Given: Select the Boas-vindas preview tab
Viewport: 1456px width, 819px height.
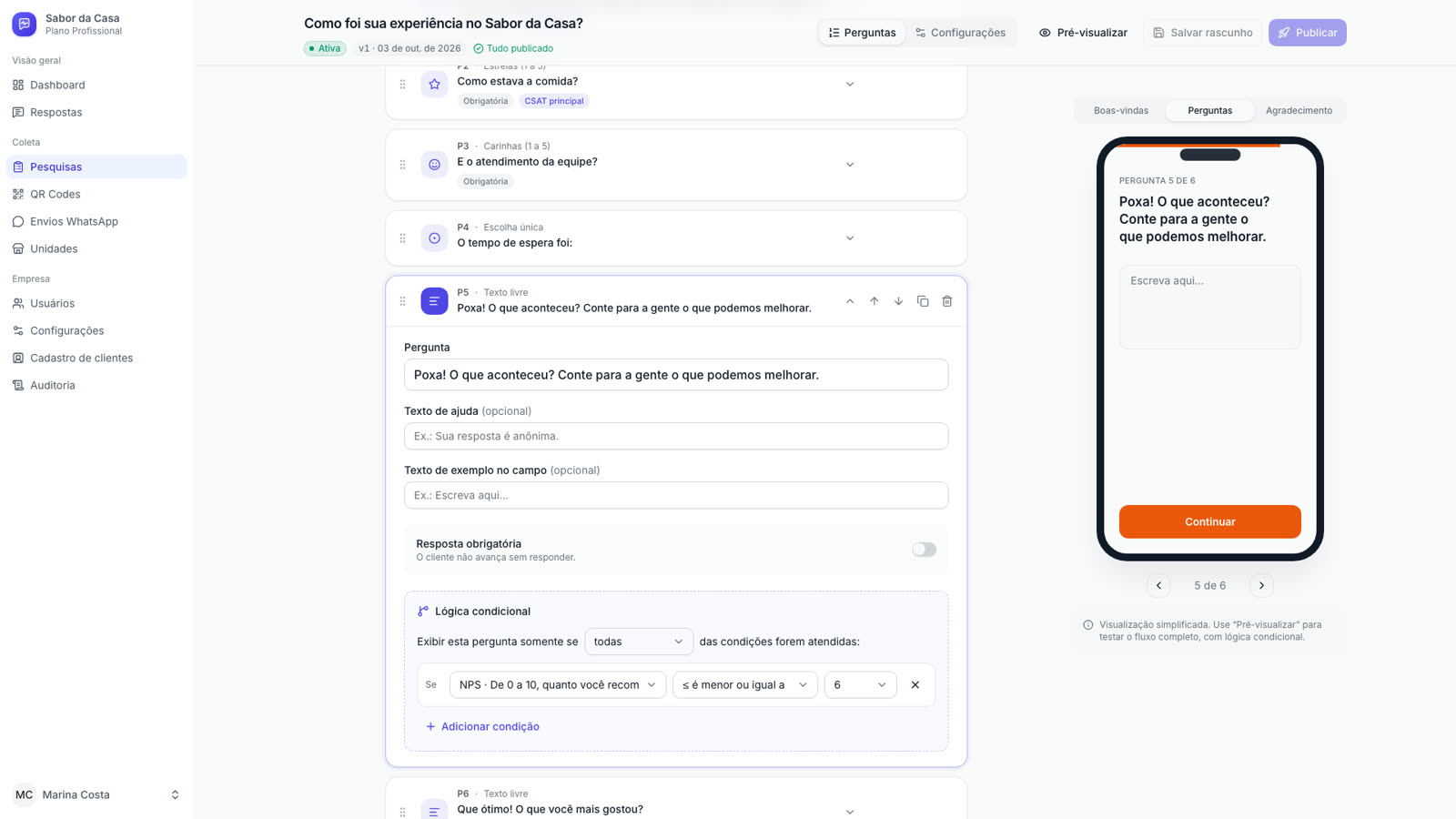Looking at the screenshot, I should click(x=1121, y=110).
